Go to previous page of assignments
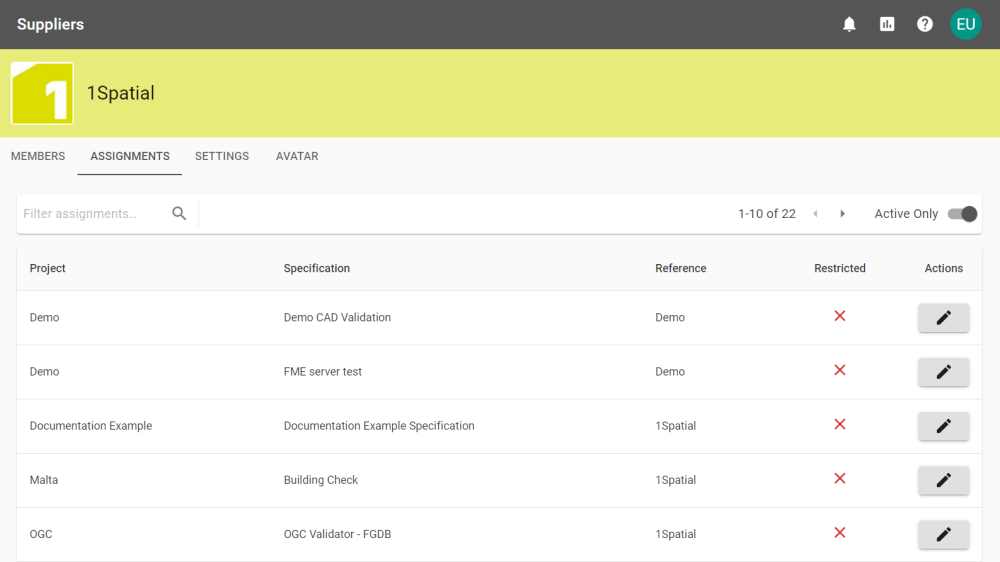Viewport: 1000px width, 562px height. tap(815, 214)
